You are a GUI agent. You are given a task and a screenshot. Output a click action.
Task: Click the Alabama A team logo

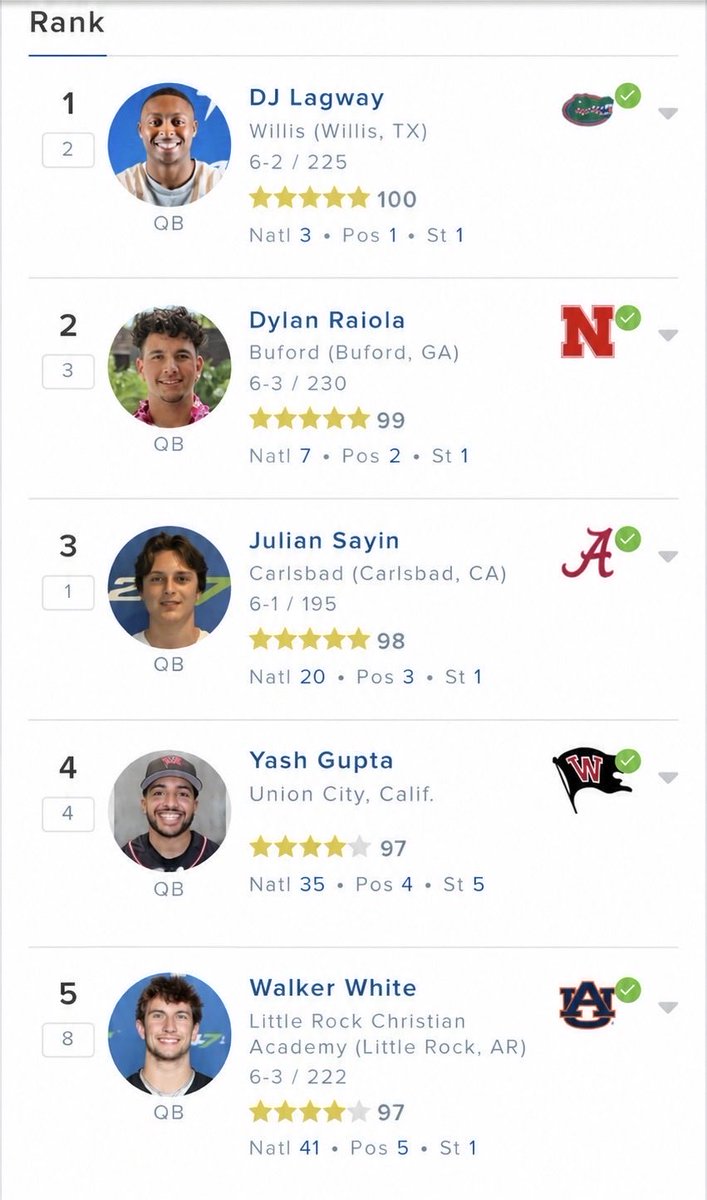pyautogui.click(x=587, y=553)
